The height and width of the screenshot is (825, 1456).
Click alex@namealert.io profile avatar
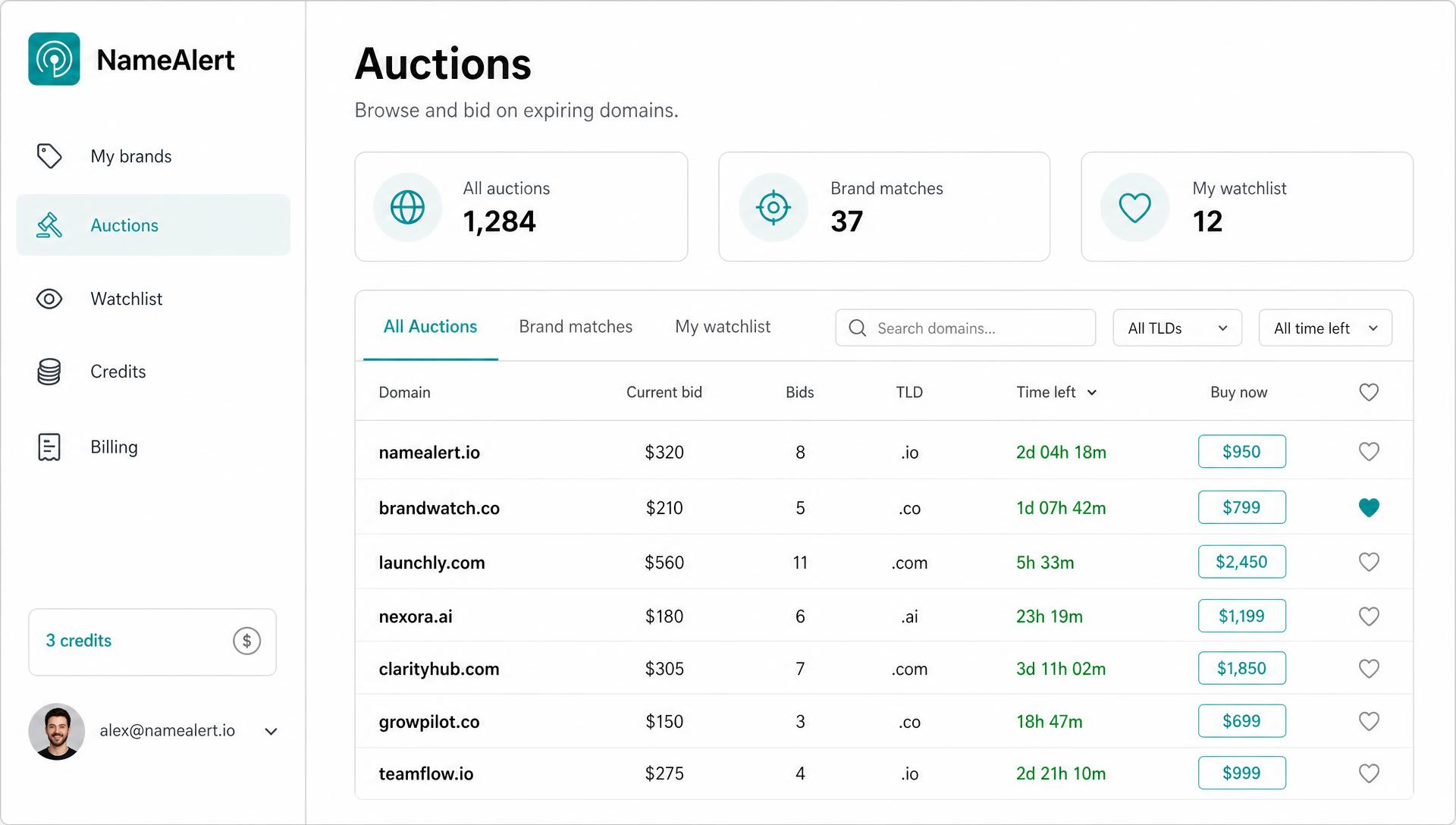click(x=56, y=731)
